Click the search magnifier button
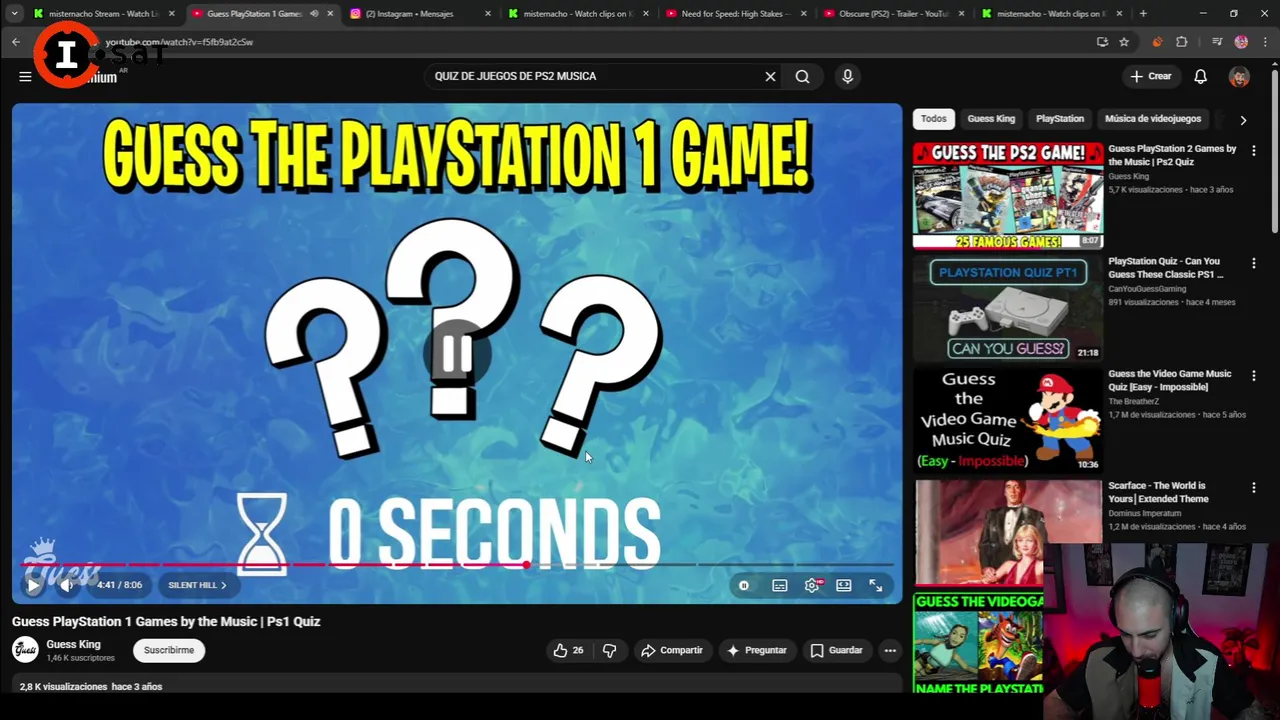 pyautogui.click(x=802, y=76)
